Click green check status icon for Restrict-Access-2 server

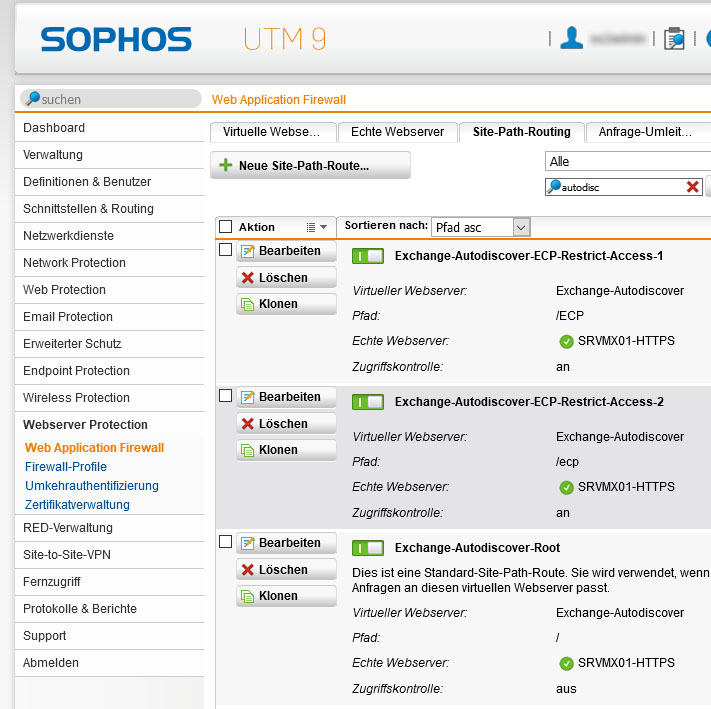tap(566, 487)
